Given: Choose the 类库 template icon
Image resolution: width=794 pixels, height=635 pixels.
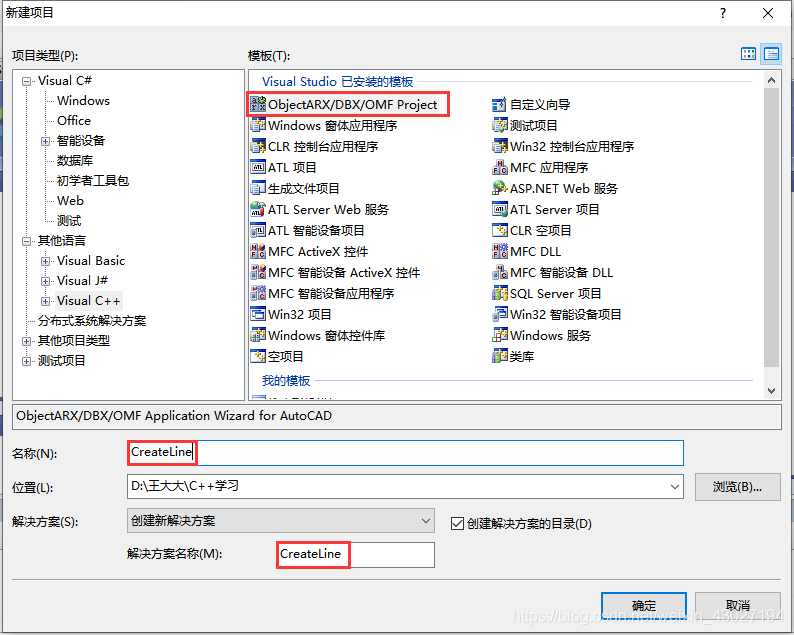Looking at the screenshot, I should click(500, 356).
